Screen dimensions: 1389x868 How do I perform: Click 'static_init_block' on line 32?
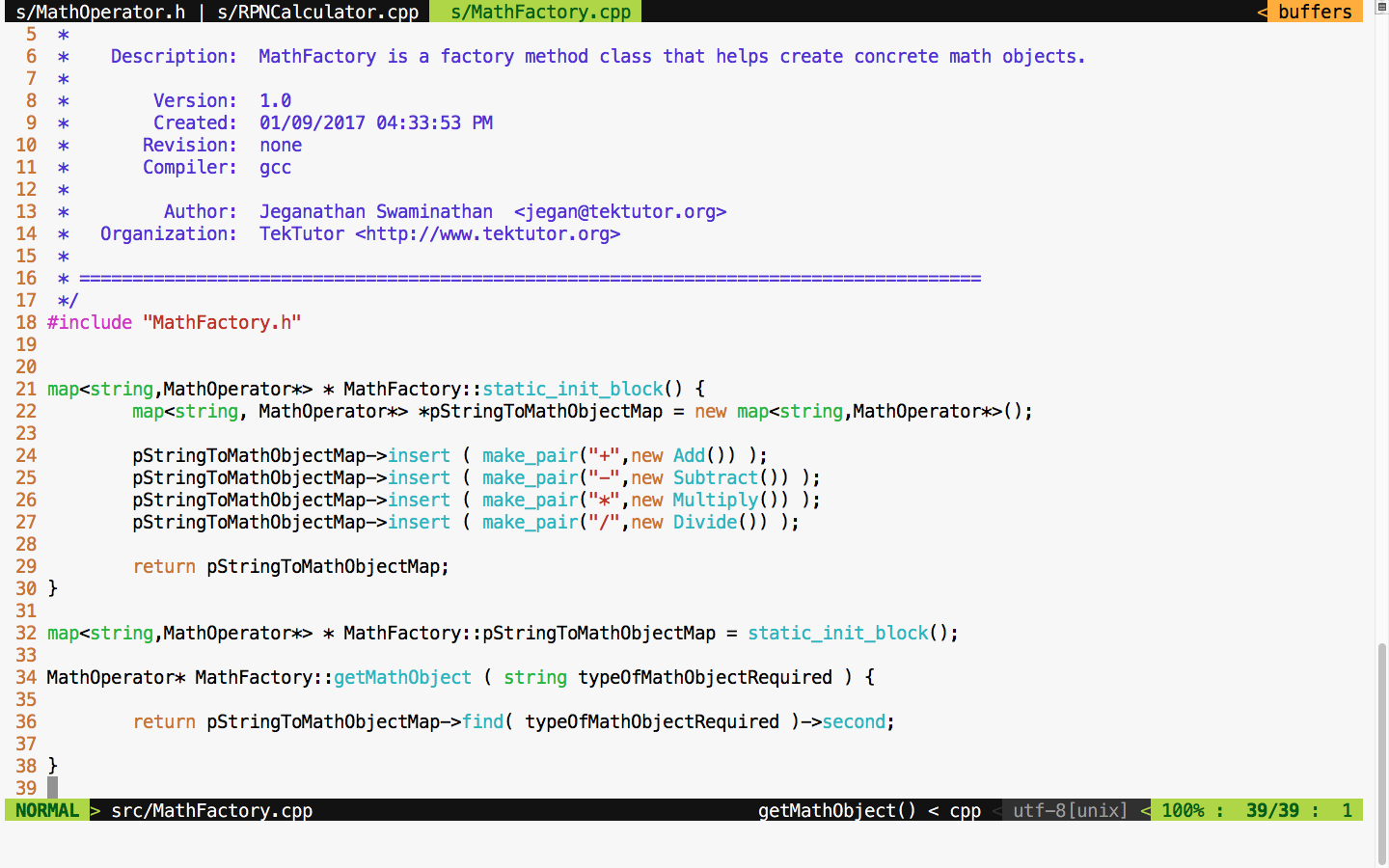pos(838,633)
